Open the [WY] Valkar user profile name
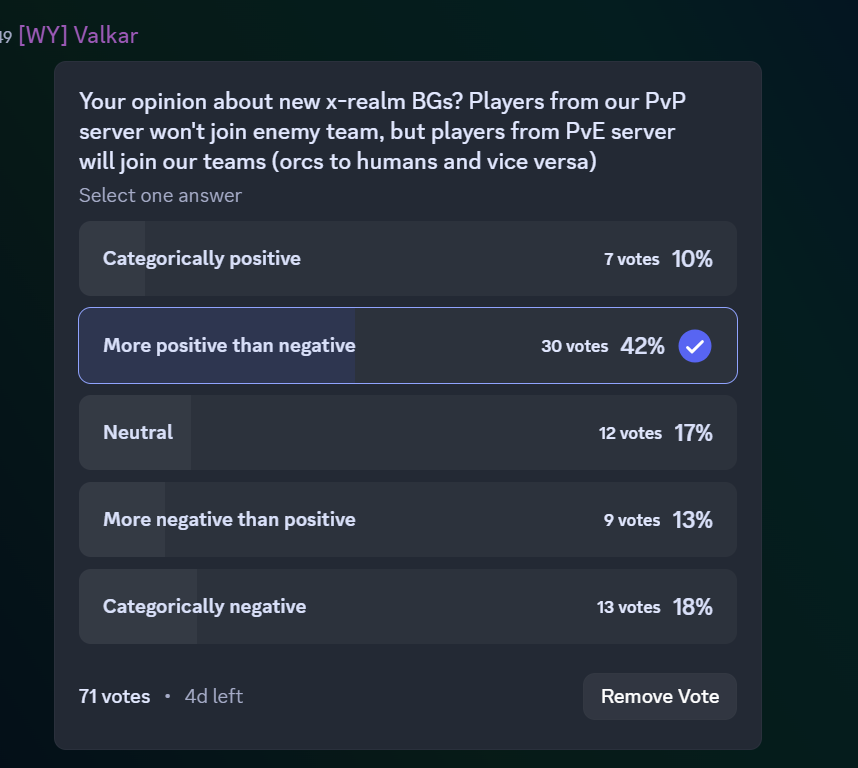This screenshot has width=858, height=768. tap(78, 36)
